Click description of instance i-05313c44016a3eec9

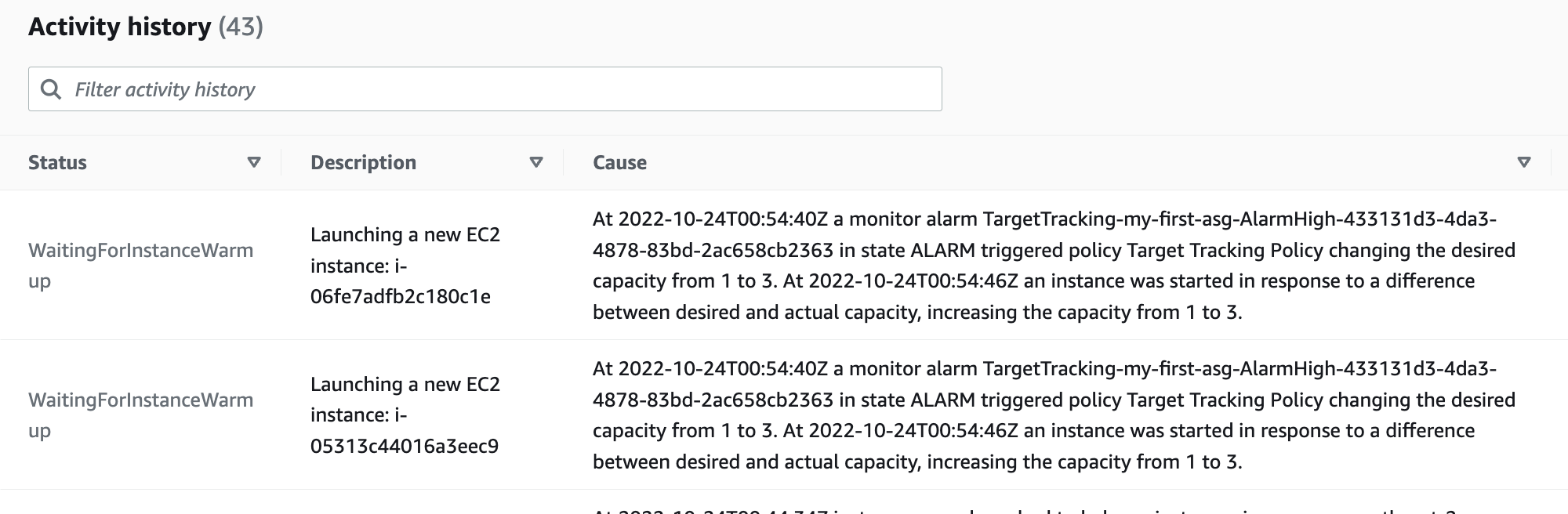pyautogui.click(x=405, y=415)
